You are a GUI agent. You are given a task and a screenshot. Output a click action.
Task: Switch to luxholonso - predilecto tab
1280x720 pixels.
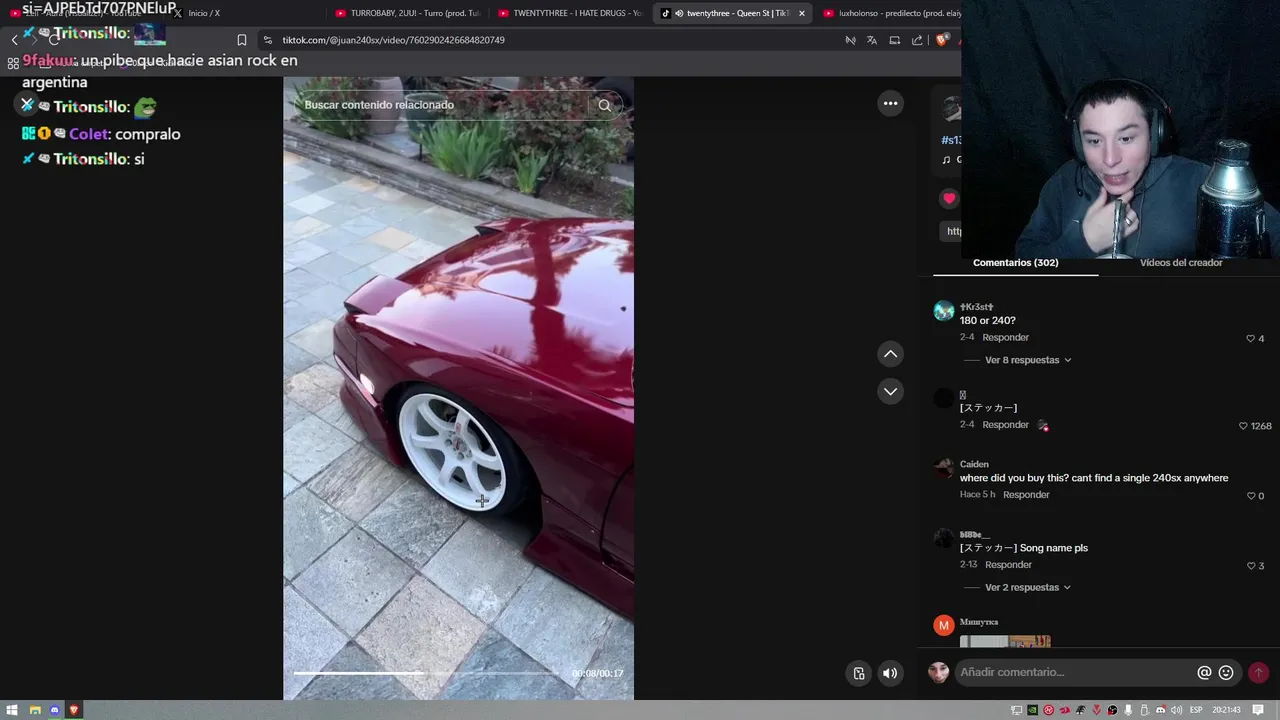(890, 13)
